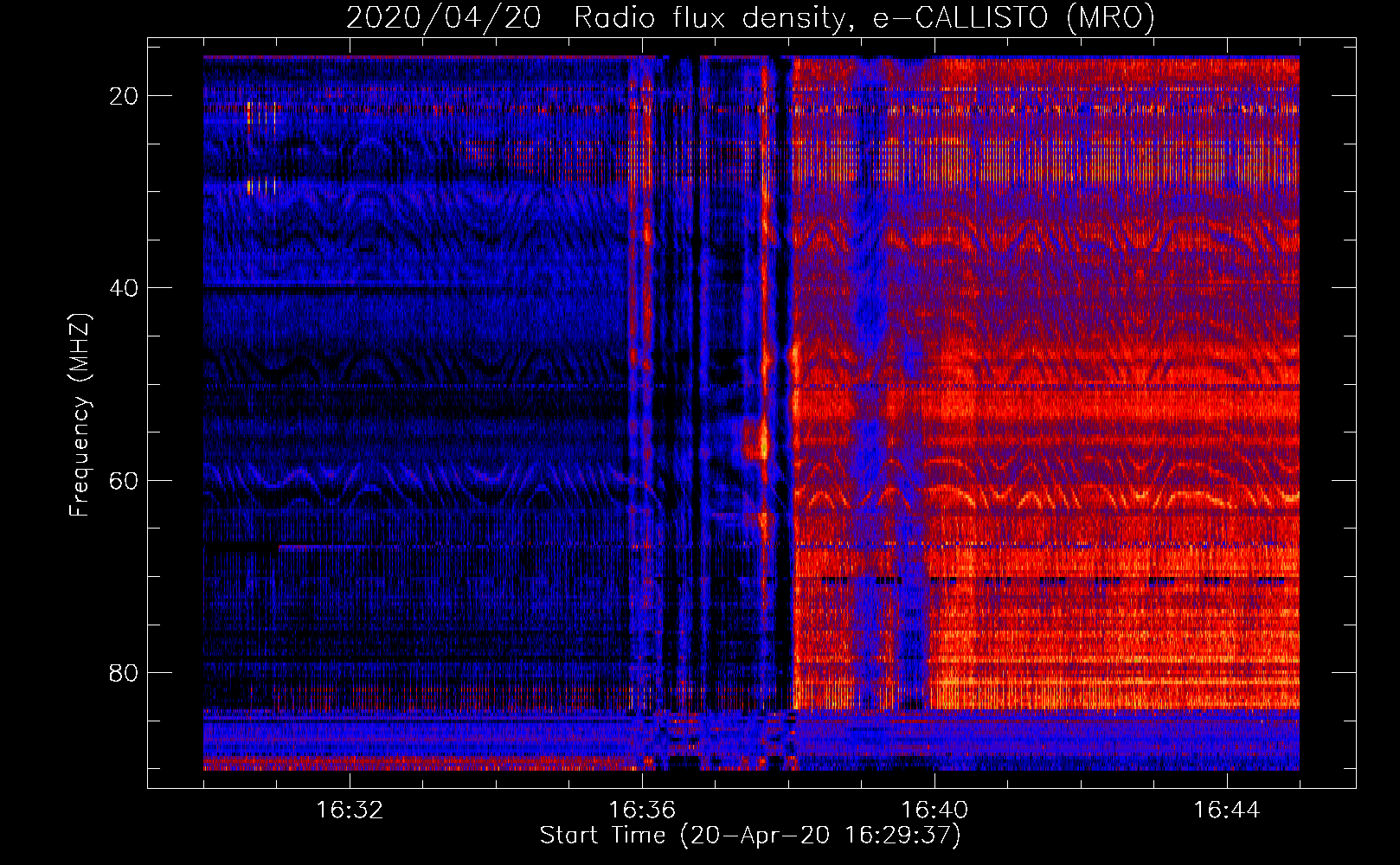
Task: Click the frequency tick label 80
Action: [124, 672]
